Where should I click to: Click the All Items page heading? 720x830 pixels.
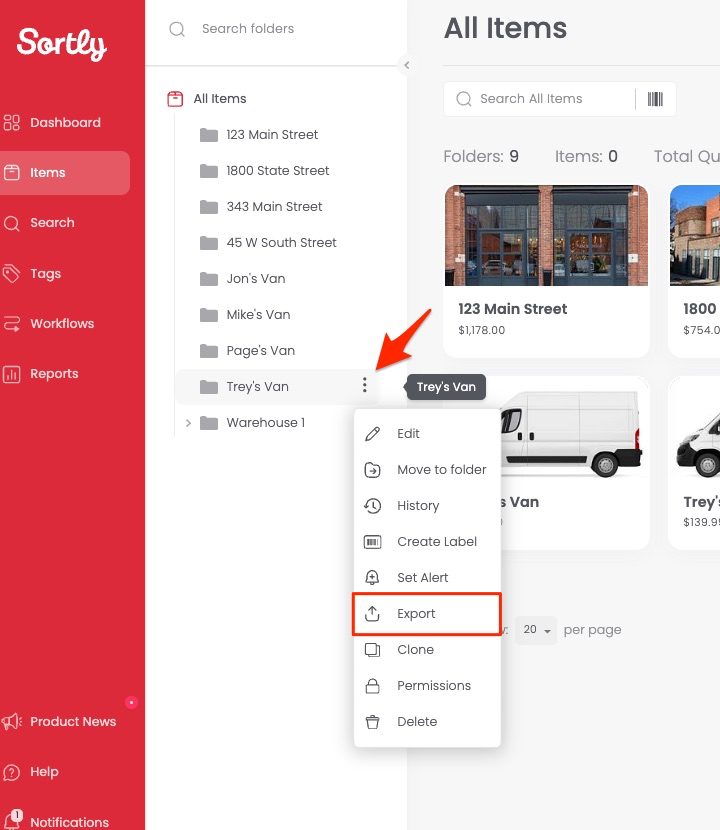pos(505,28)
